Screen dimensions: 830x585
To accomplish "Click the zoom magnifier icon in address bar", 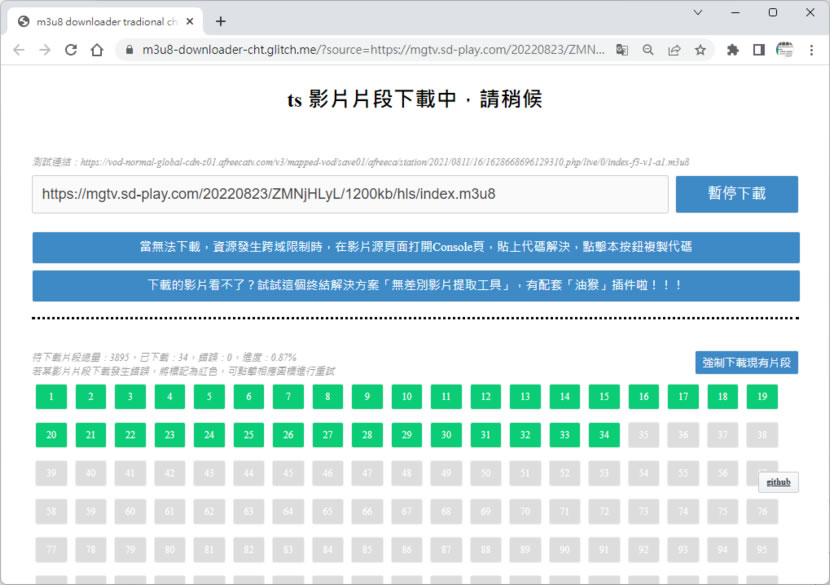I will click(x=648, y=50).
